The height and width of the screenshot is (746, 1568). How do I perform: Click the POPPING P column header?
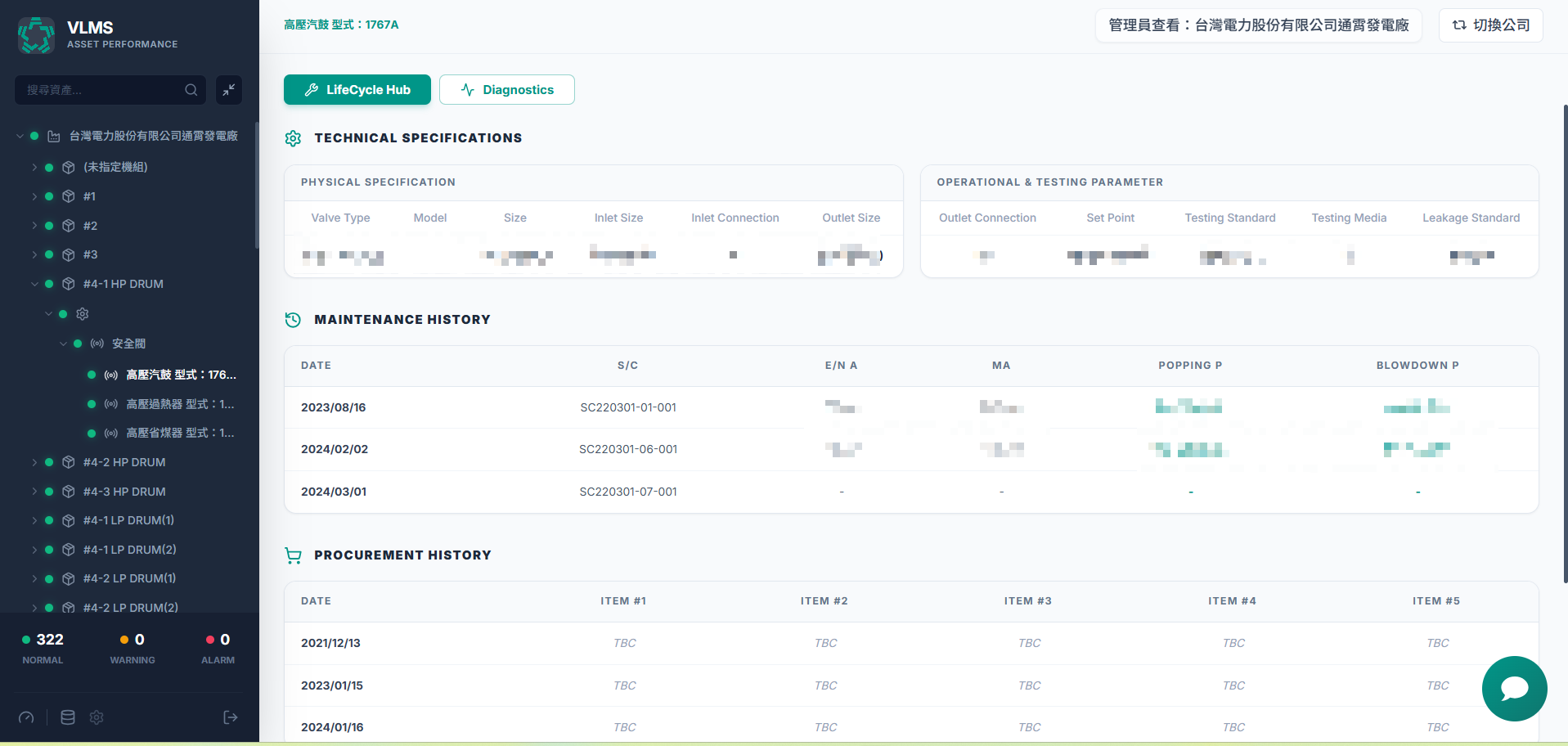1190,366
